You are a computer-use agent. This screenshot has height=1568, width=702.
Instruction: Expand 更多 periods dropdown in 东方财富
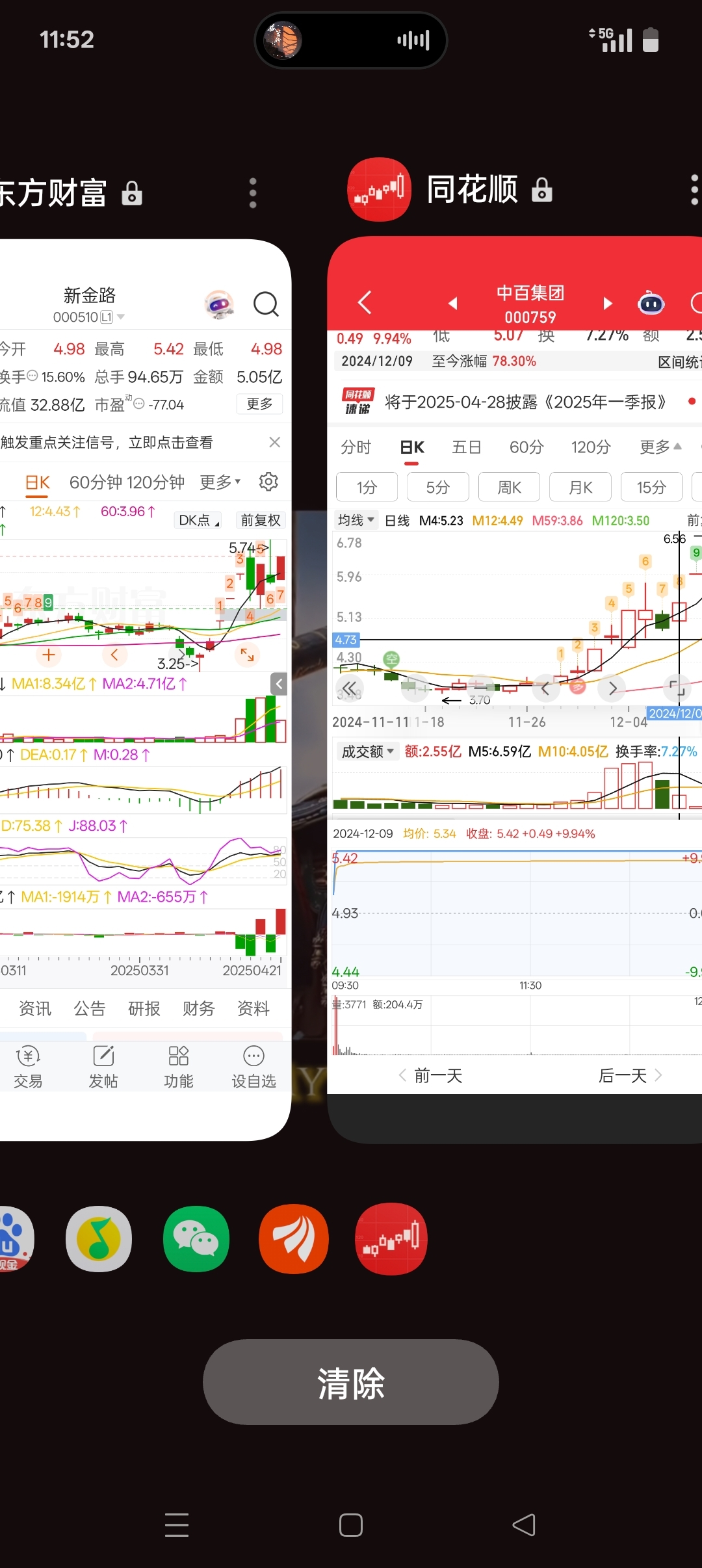(x=220, y=482)
